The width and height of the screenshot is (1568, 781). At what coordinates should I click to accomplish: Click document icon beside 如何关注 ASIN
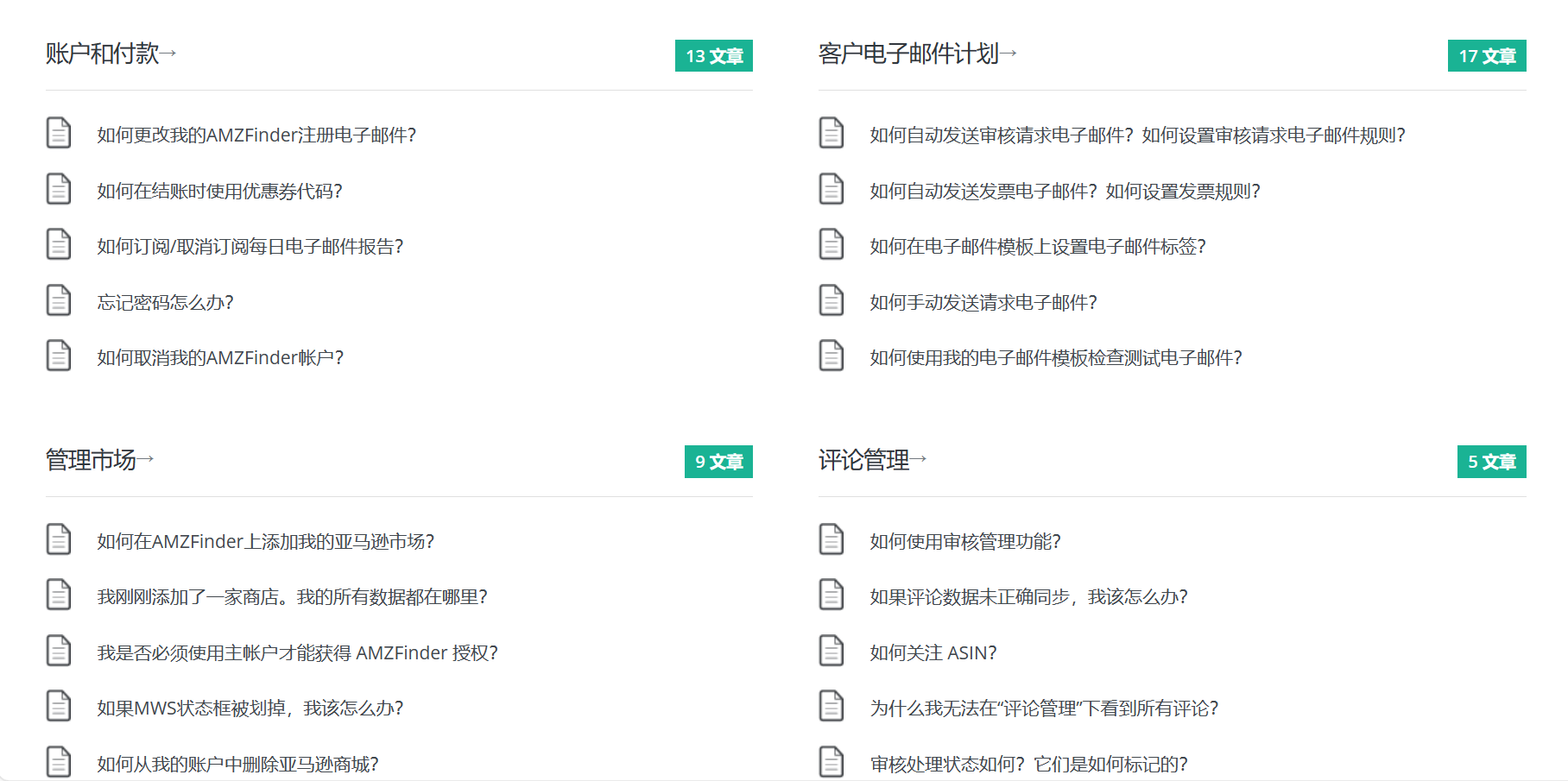(831, 651)
